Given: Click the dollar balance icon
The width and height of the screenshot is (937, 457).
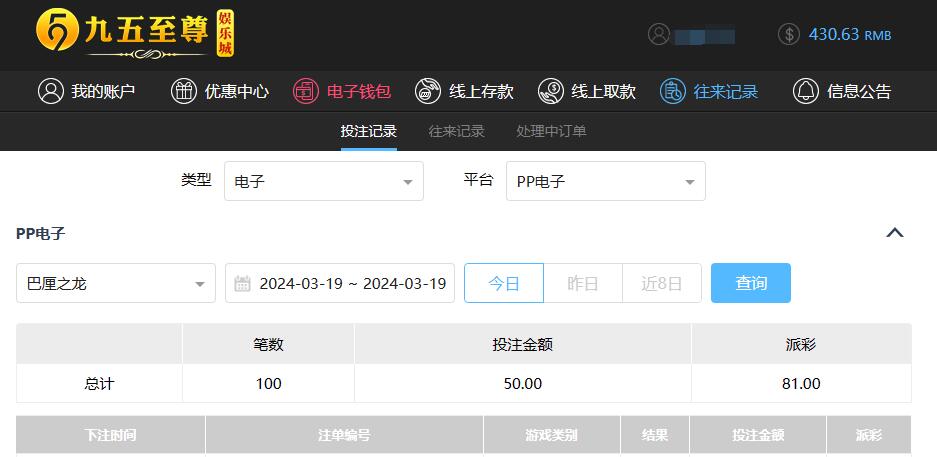Looking at the screenshot, I should click(x=789, y=34).
